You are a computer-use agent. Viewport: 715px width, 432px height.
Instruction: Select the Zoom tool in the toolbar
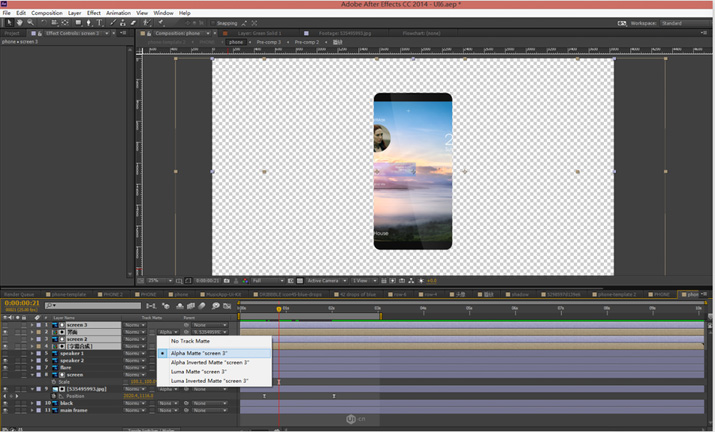pos(30,22)
